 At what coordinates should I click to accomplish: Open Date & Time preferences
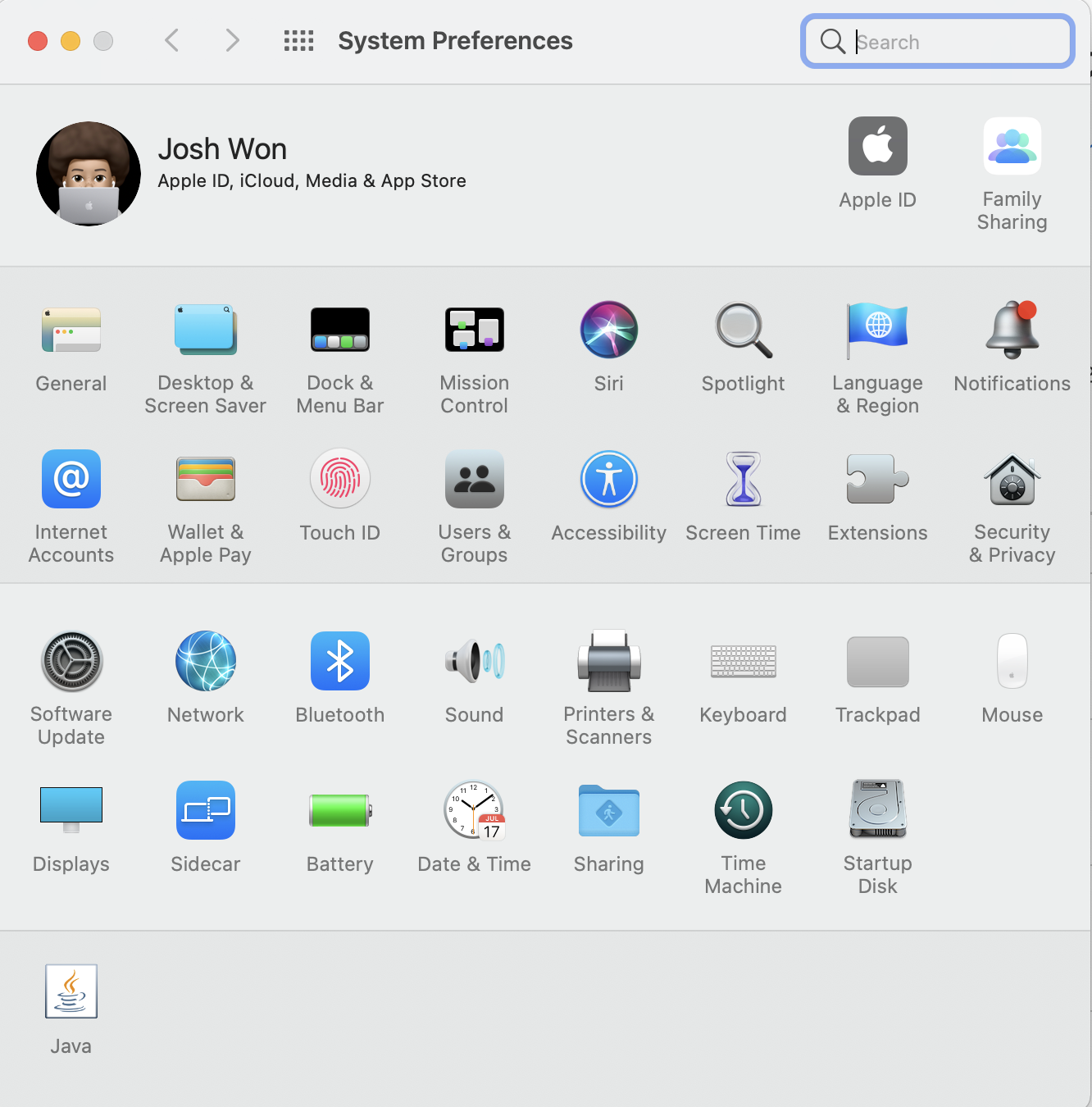(x=475, y=810)
